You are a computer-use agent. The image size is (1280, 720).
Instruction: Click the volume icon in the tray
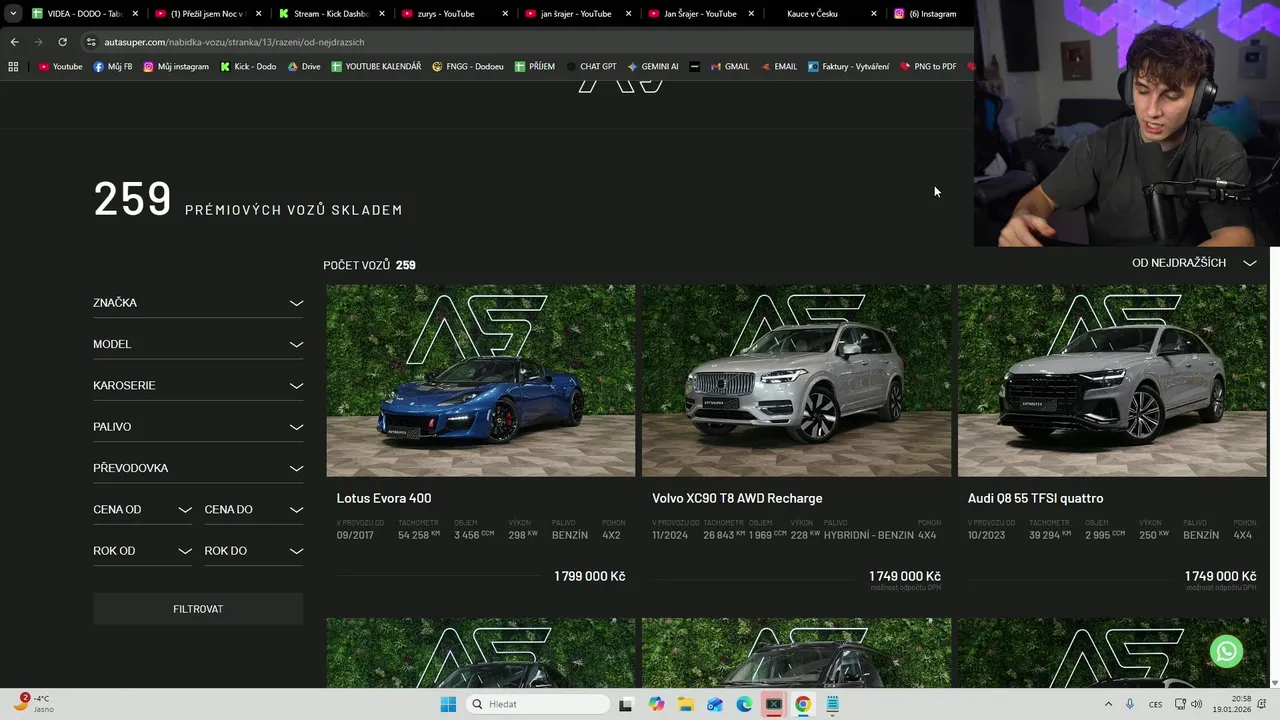1197,704
